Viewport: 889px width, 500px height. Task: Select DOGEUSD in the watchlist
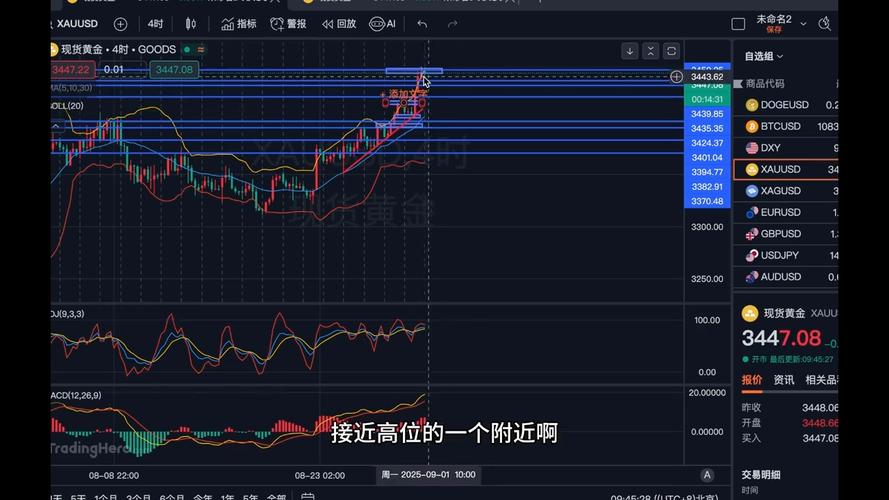click(786, 105)
